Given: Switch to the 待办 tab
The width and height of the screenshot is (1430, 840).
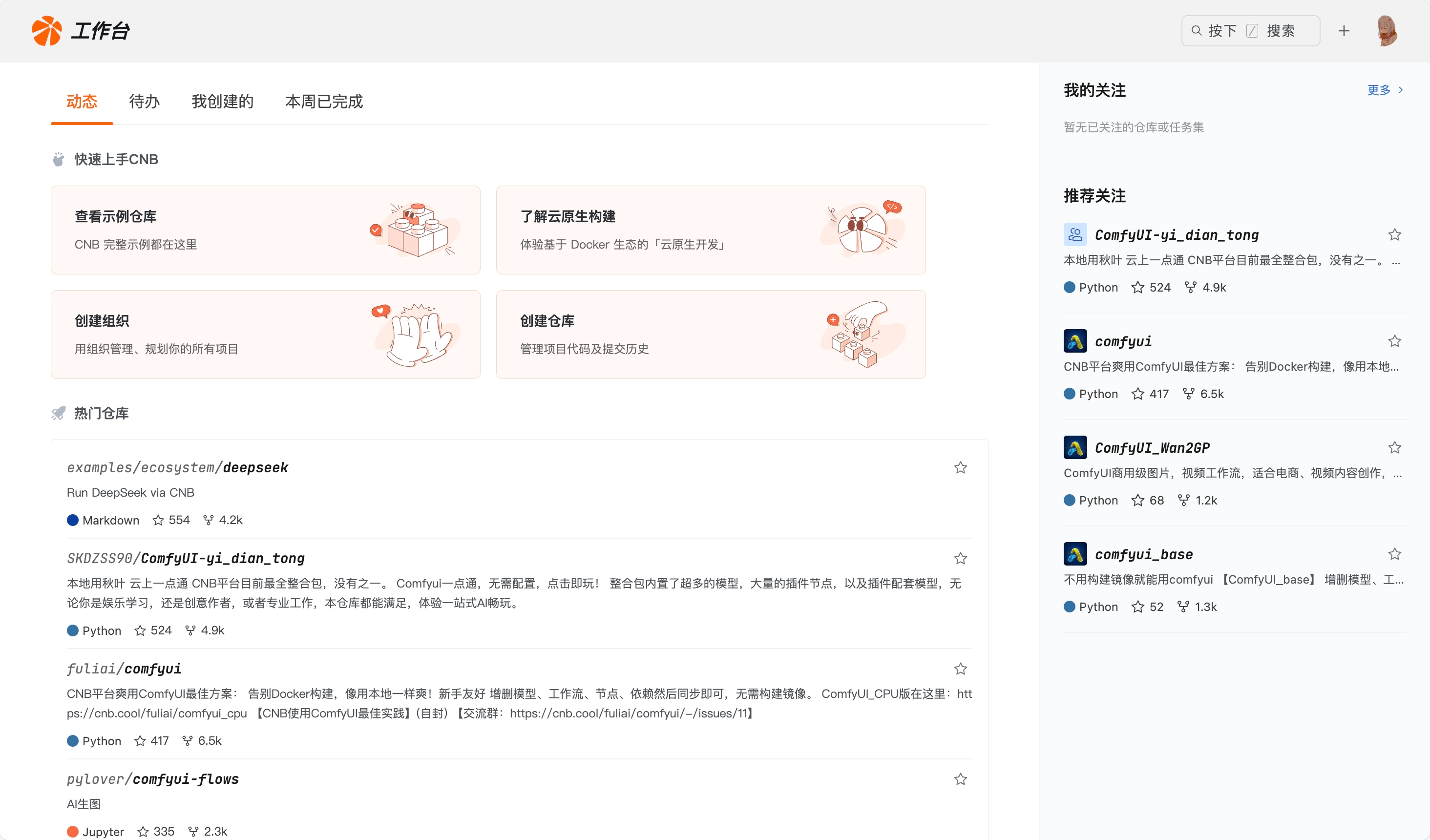Looking at the screenshot, I should click(144, 102).
